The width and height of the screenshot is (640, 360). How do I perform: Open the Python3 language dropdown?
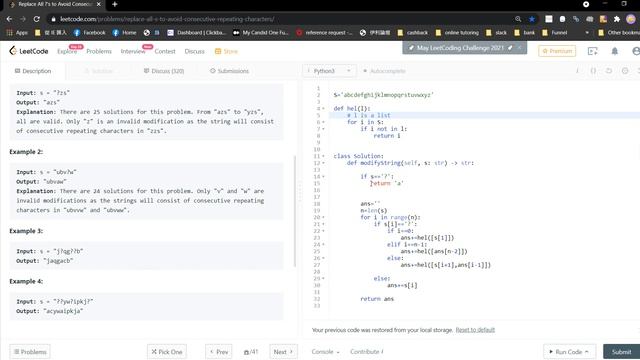point(329,71)
